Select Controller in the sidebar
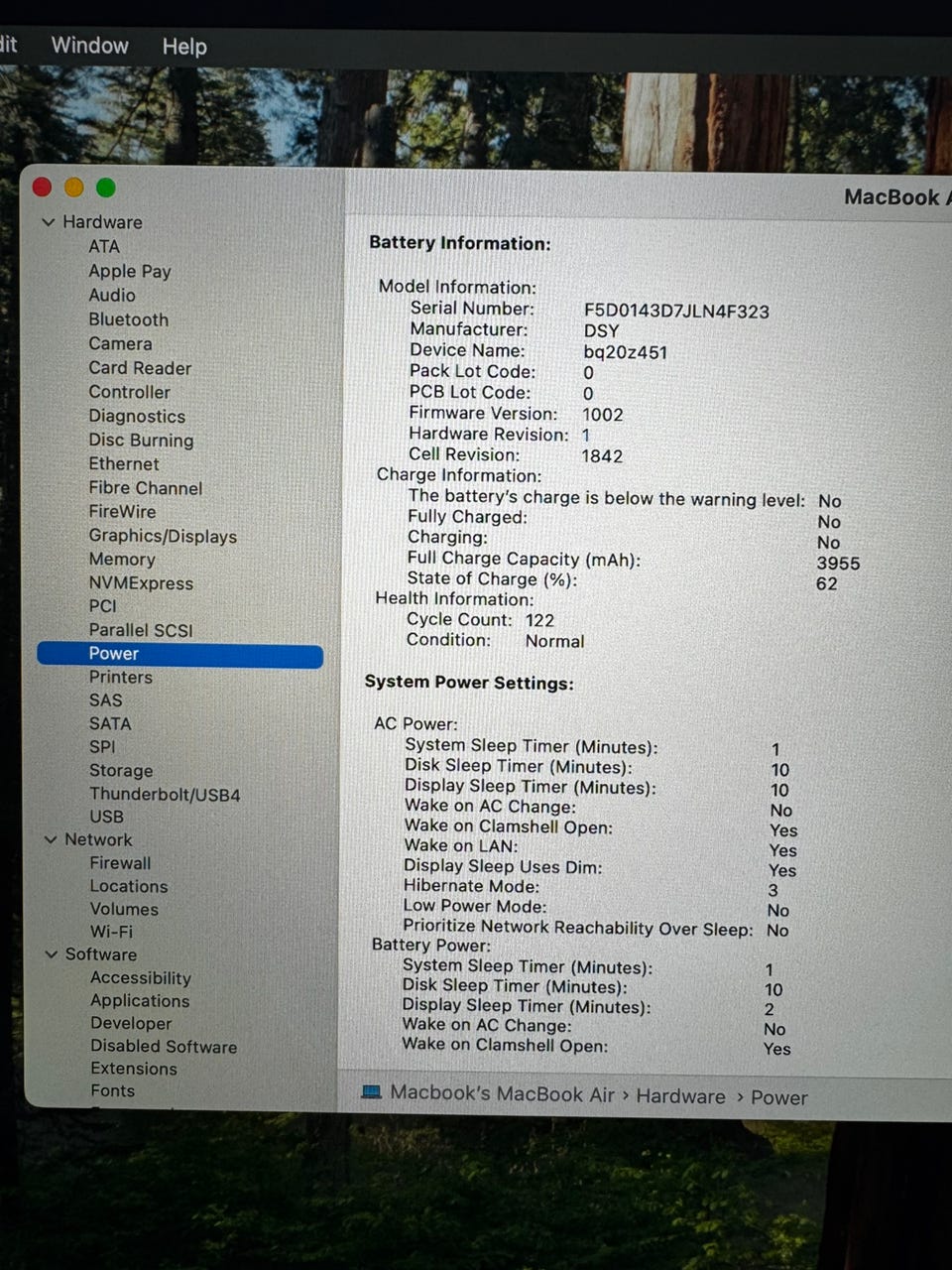The height and width of the screenshot is (1270, 952). (130, 392)
